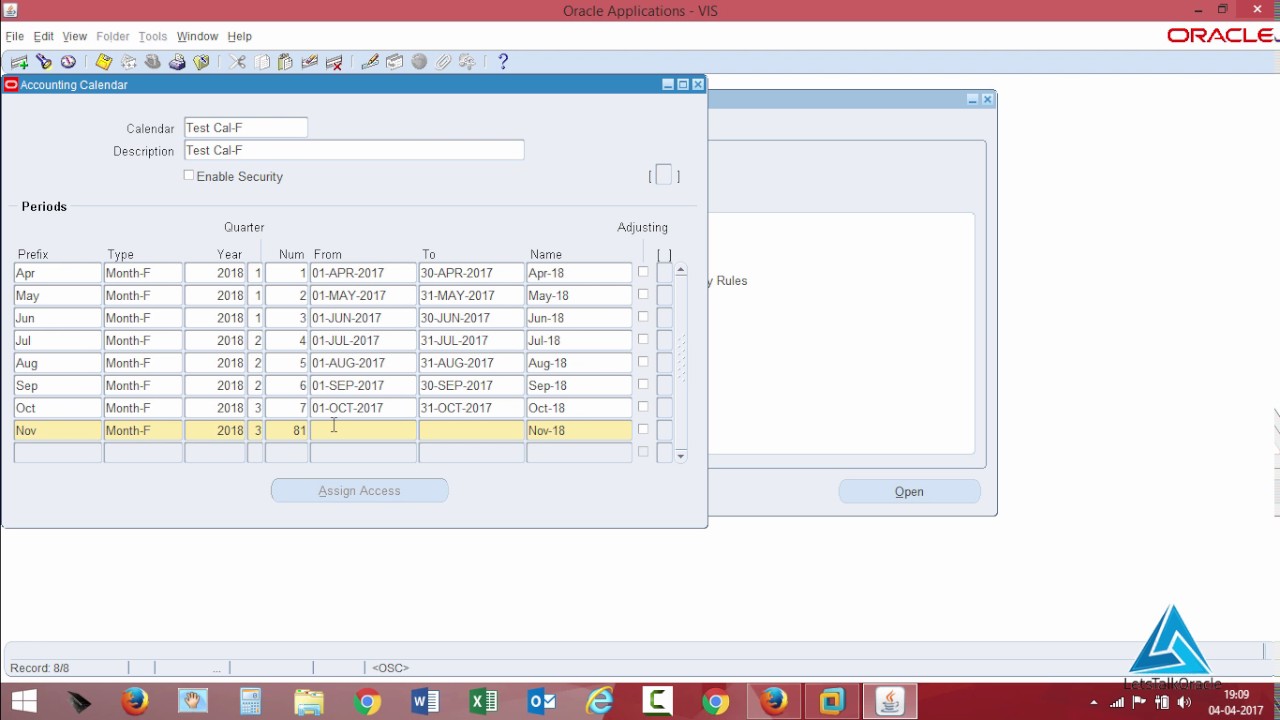1280x720 pixels.
Task: Click periods scrollbar up arrow
Action: coord(681,270)
